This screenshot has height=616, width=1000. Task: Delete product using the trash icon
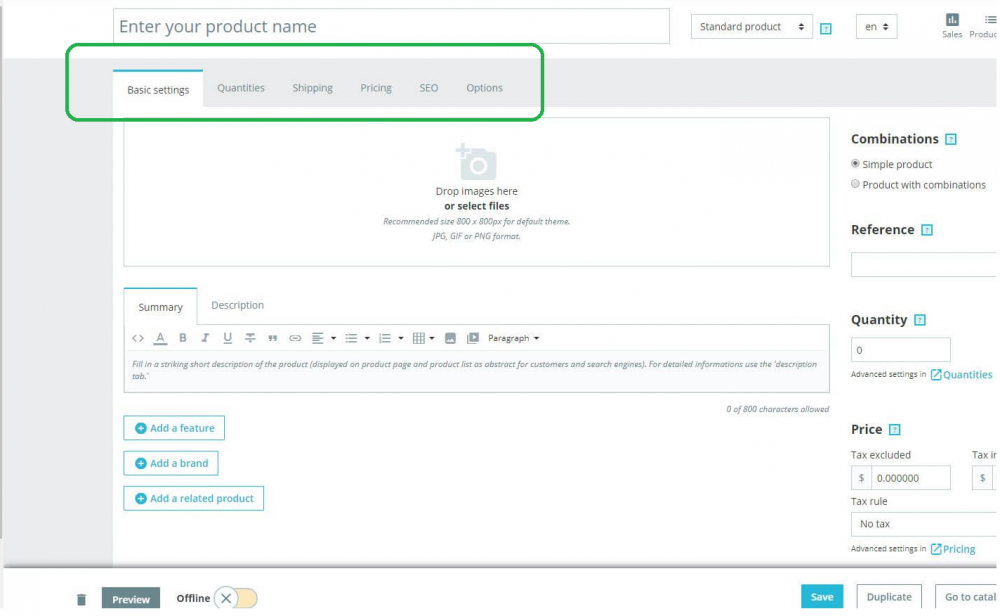tap(82, 600)
